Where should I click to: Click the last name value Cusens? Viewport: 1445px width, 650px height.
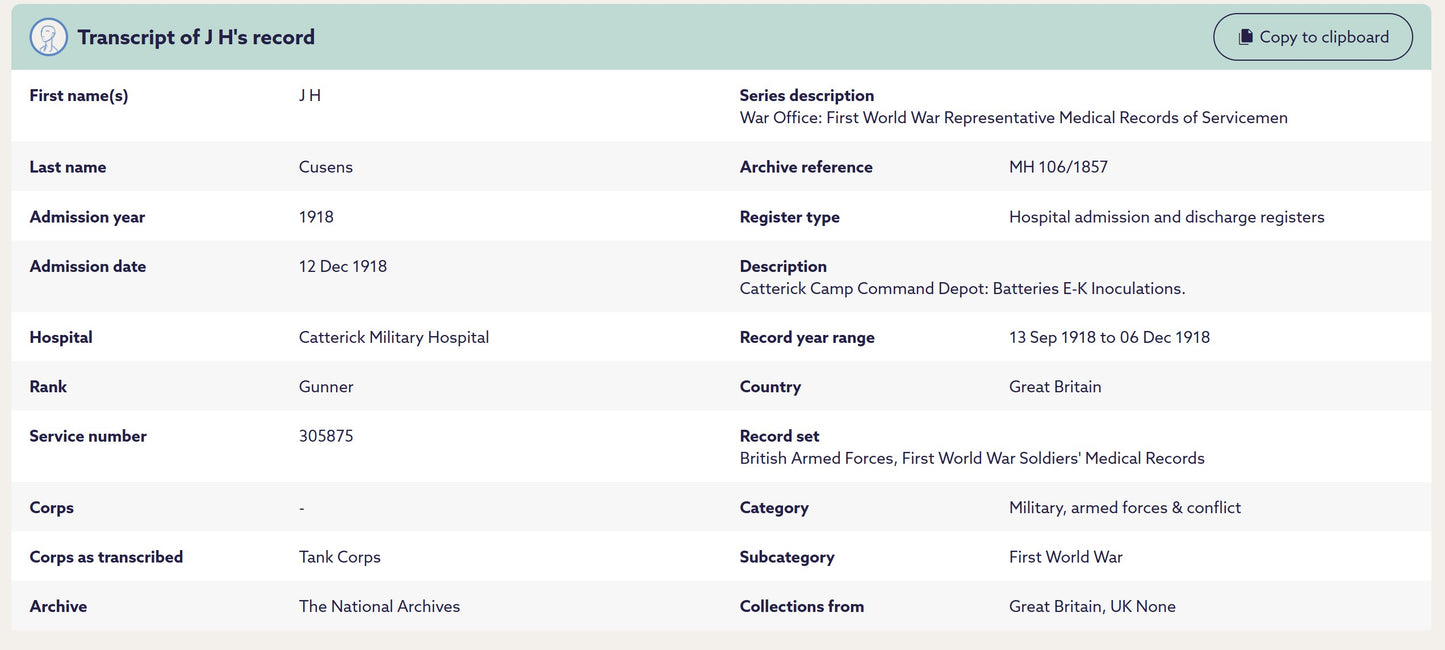point(326,167)
